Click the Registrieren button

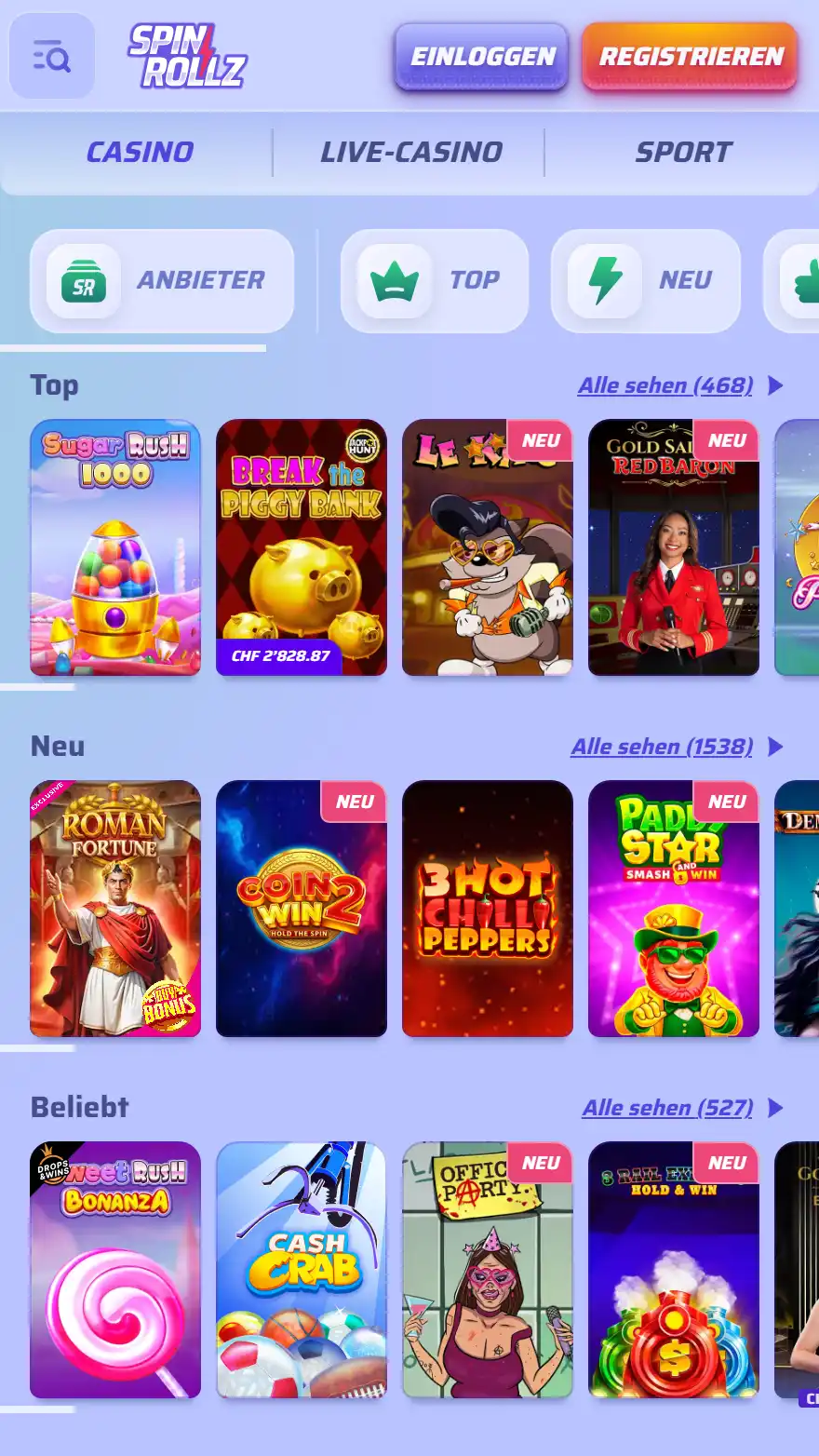pos(691,57)
